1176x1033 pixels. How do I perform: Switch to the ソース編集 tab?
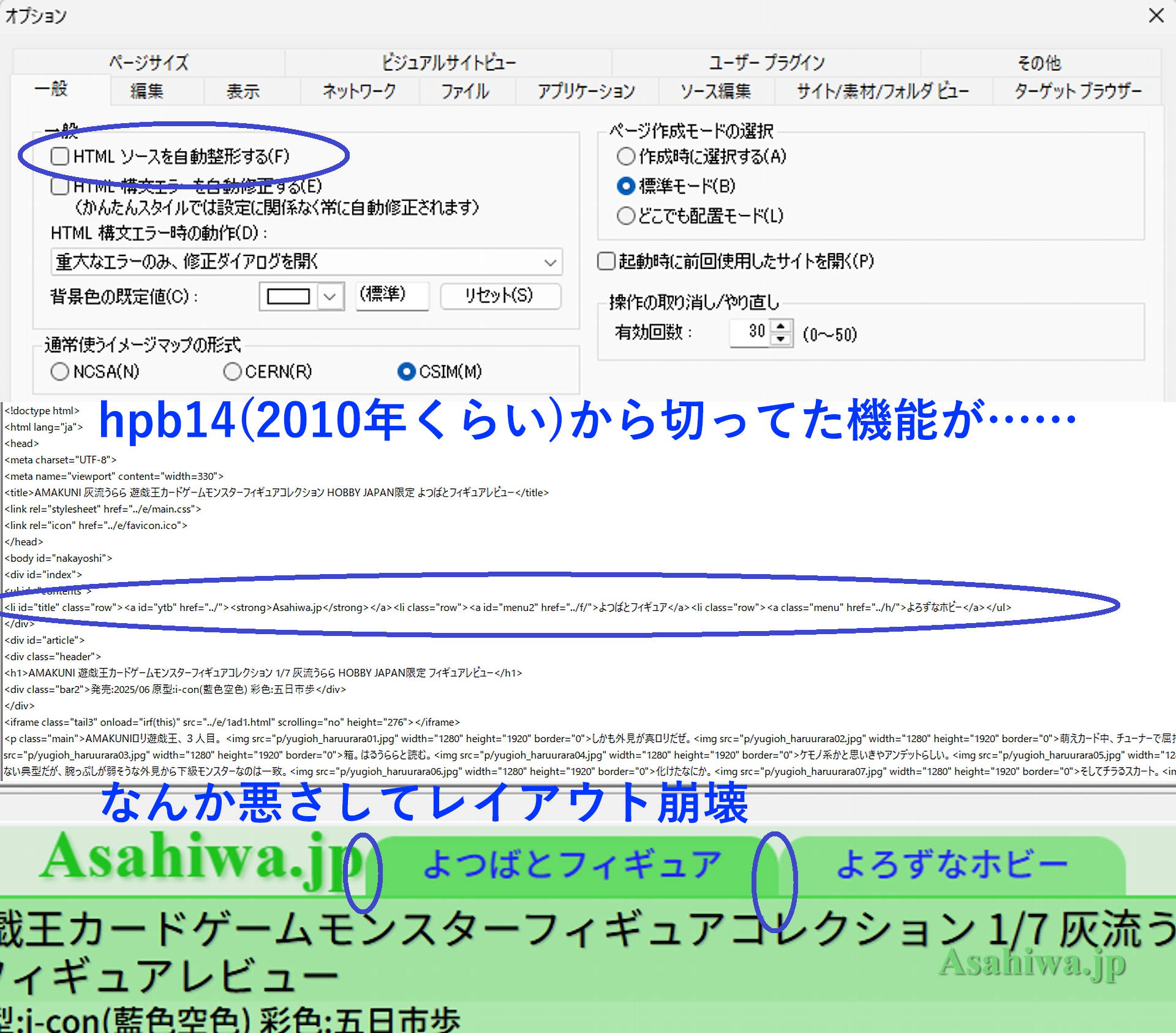(x=716, y=91)
